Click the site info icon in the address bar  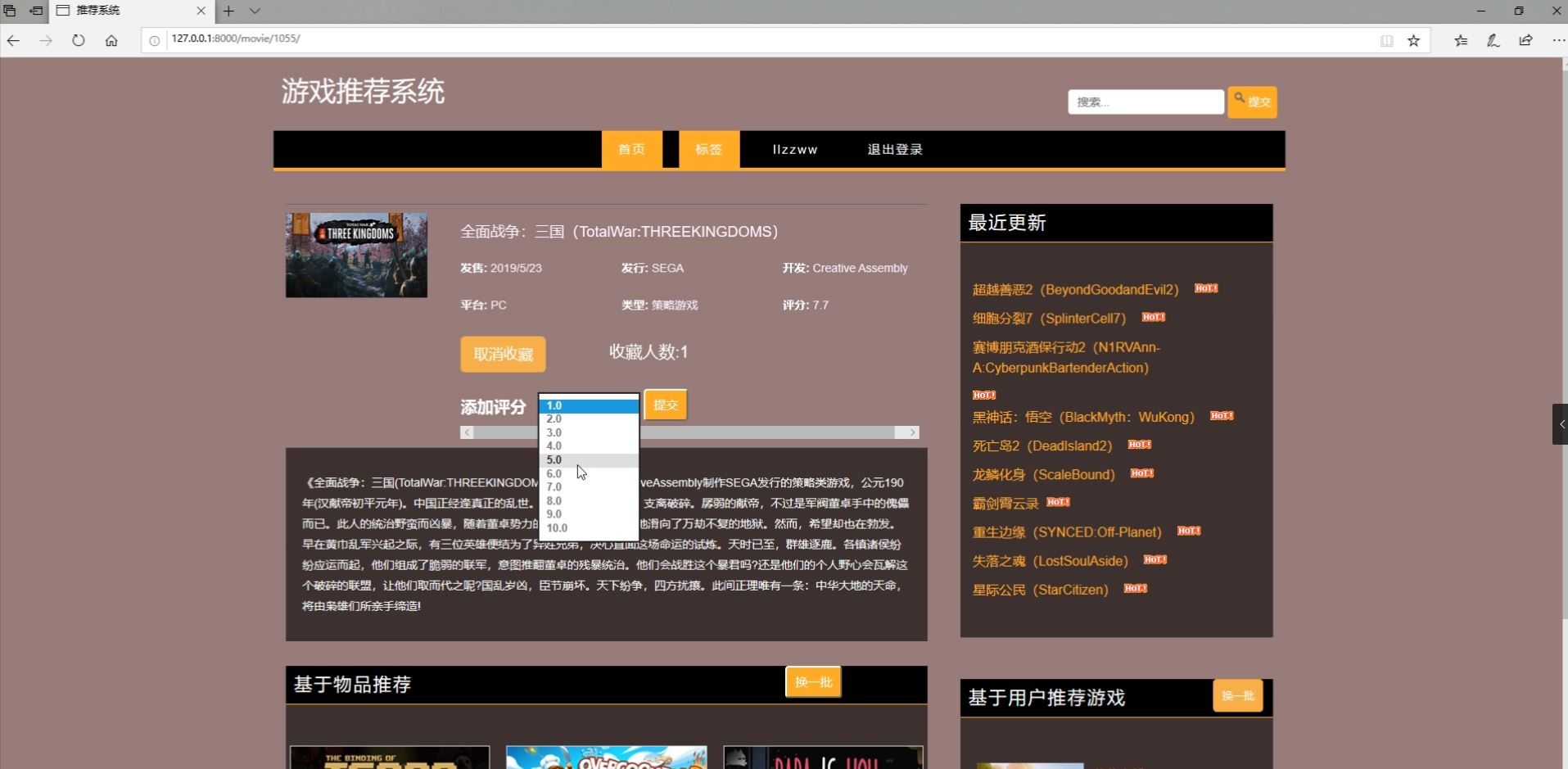[x=154, y=40]
